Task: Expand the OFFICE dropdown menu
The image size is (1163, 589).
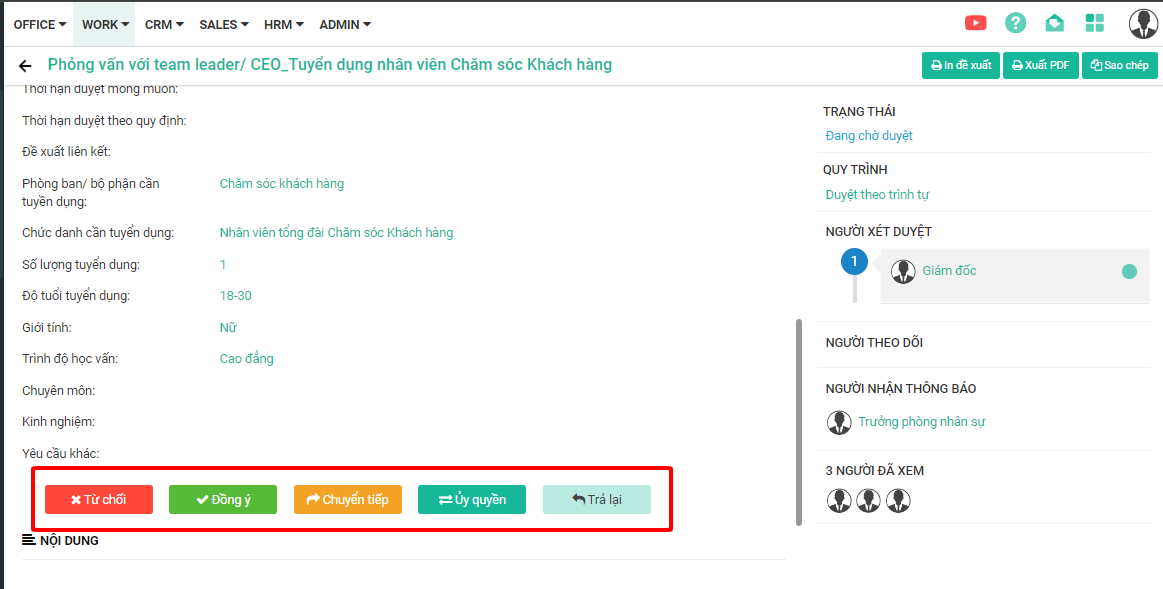Action: coord(40,24)
